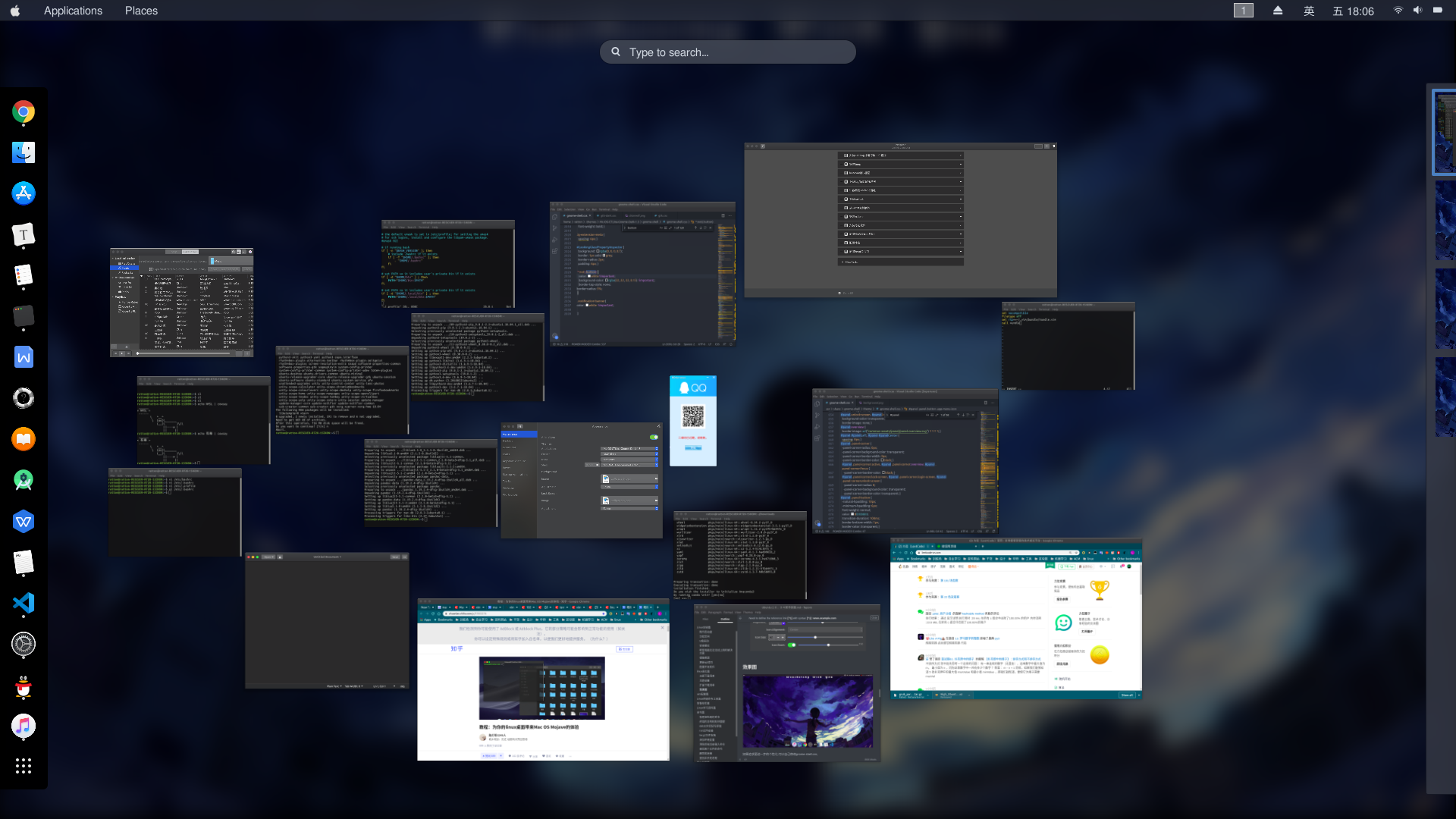Open the Applications menu
The height and width of the screenshot is (819, 1456).
73,11
